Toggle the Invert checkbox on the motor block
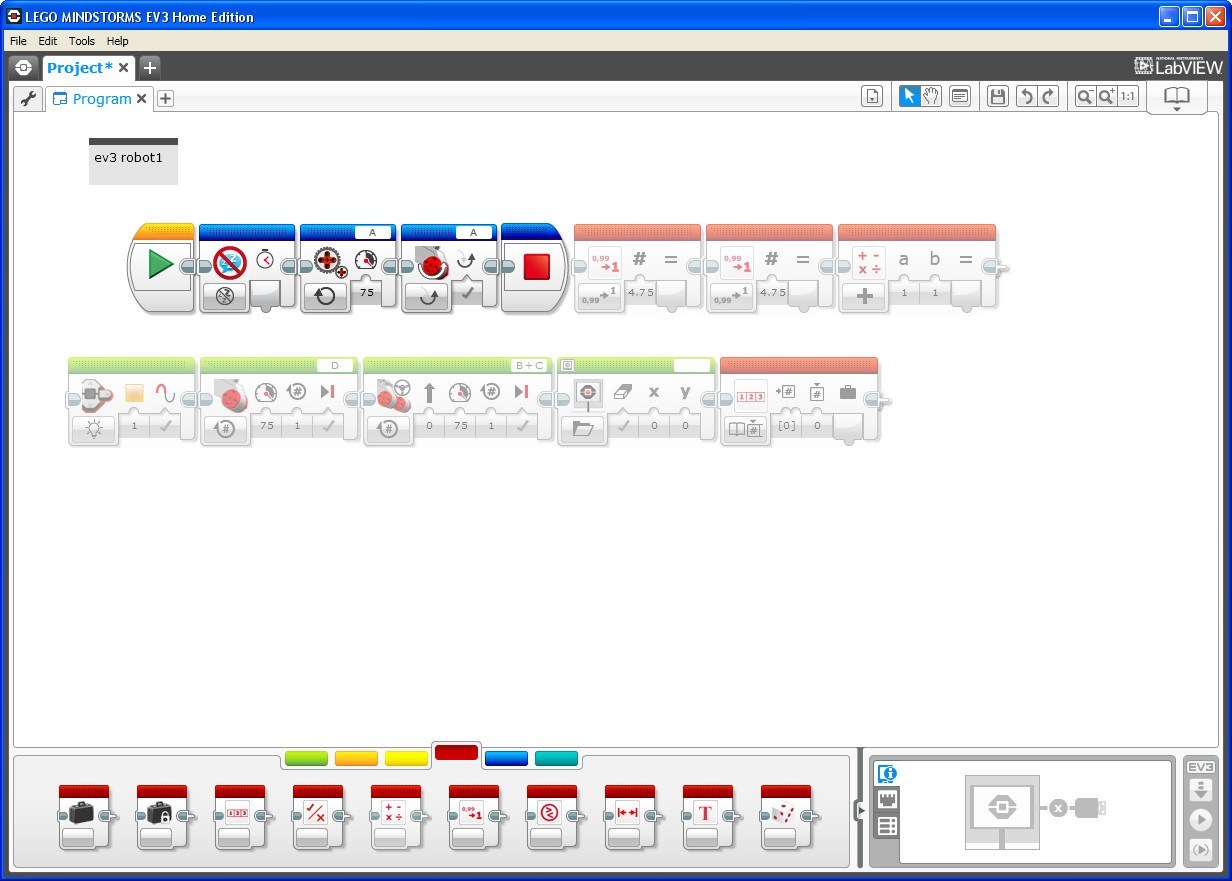 [466, 293]
